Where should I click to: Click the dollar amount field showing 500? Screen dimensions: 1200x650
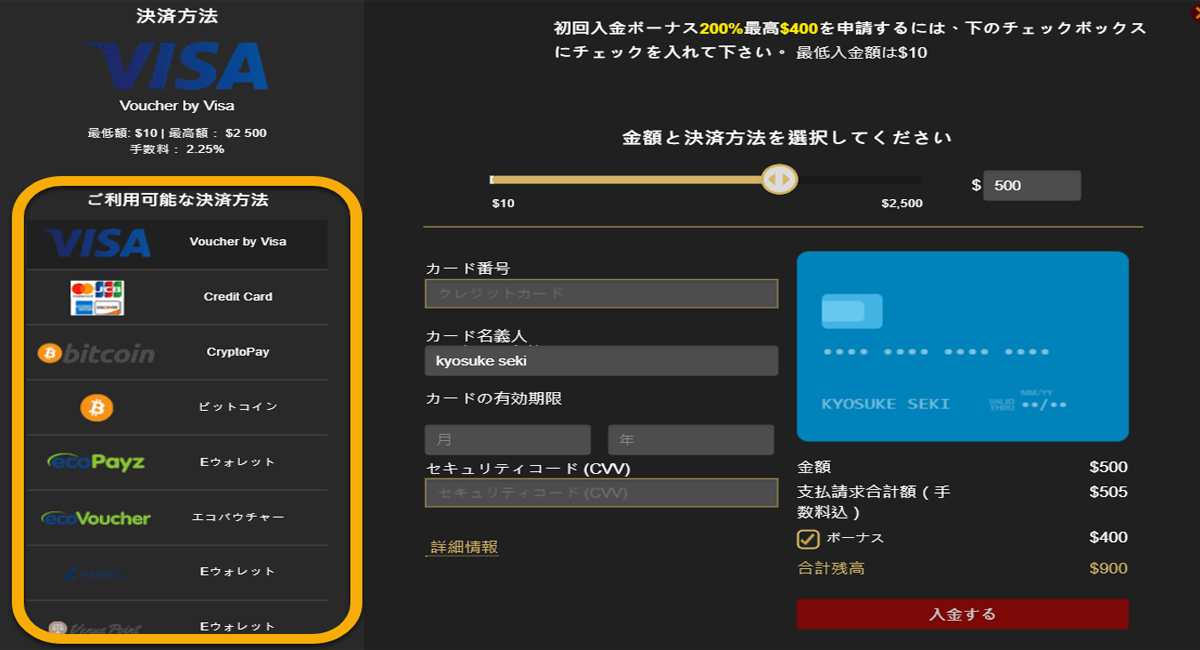(1032, 186)
